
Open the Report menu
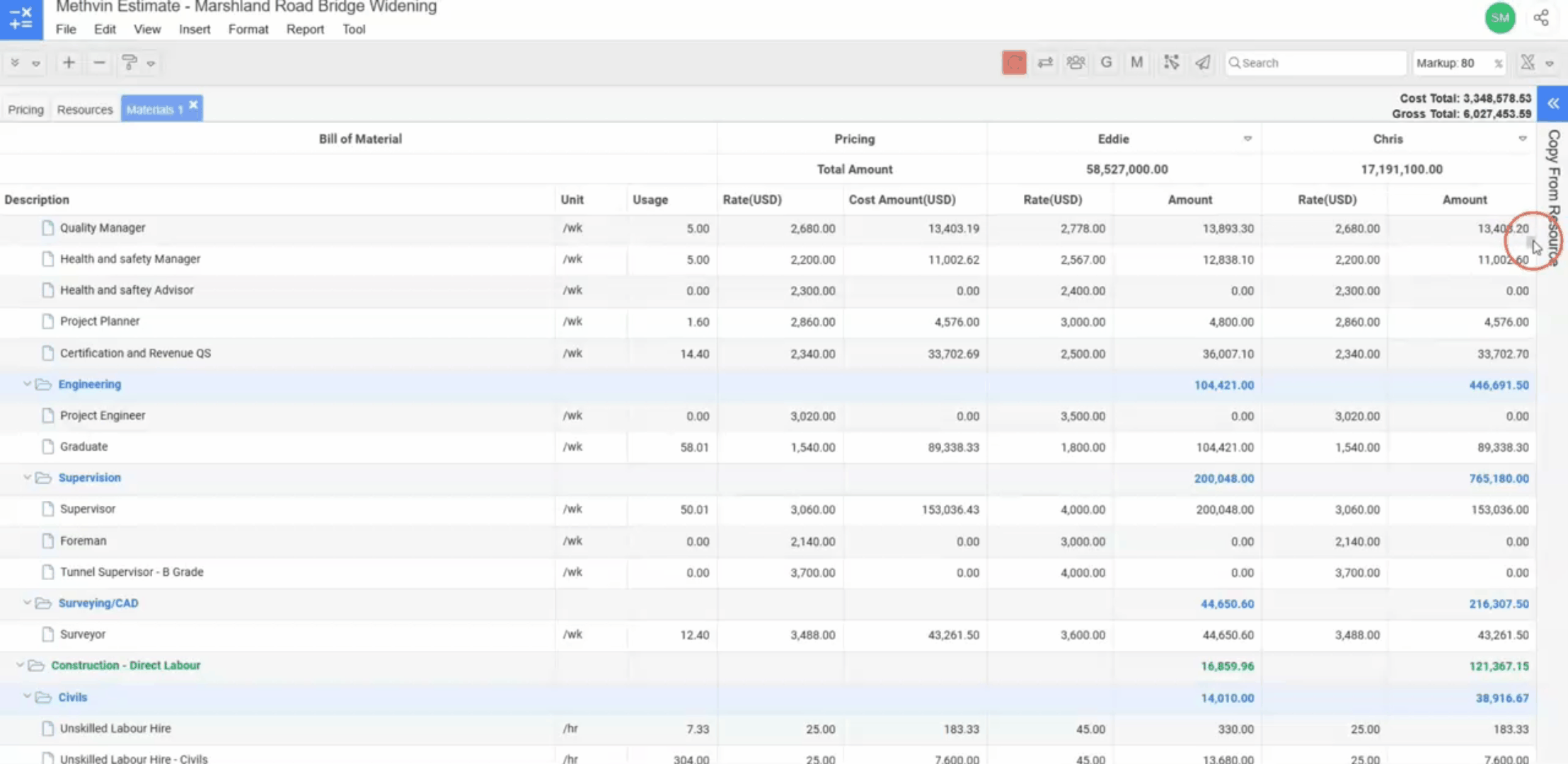point(305,30)
